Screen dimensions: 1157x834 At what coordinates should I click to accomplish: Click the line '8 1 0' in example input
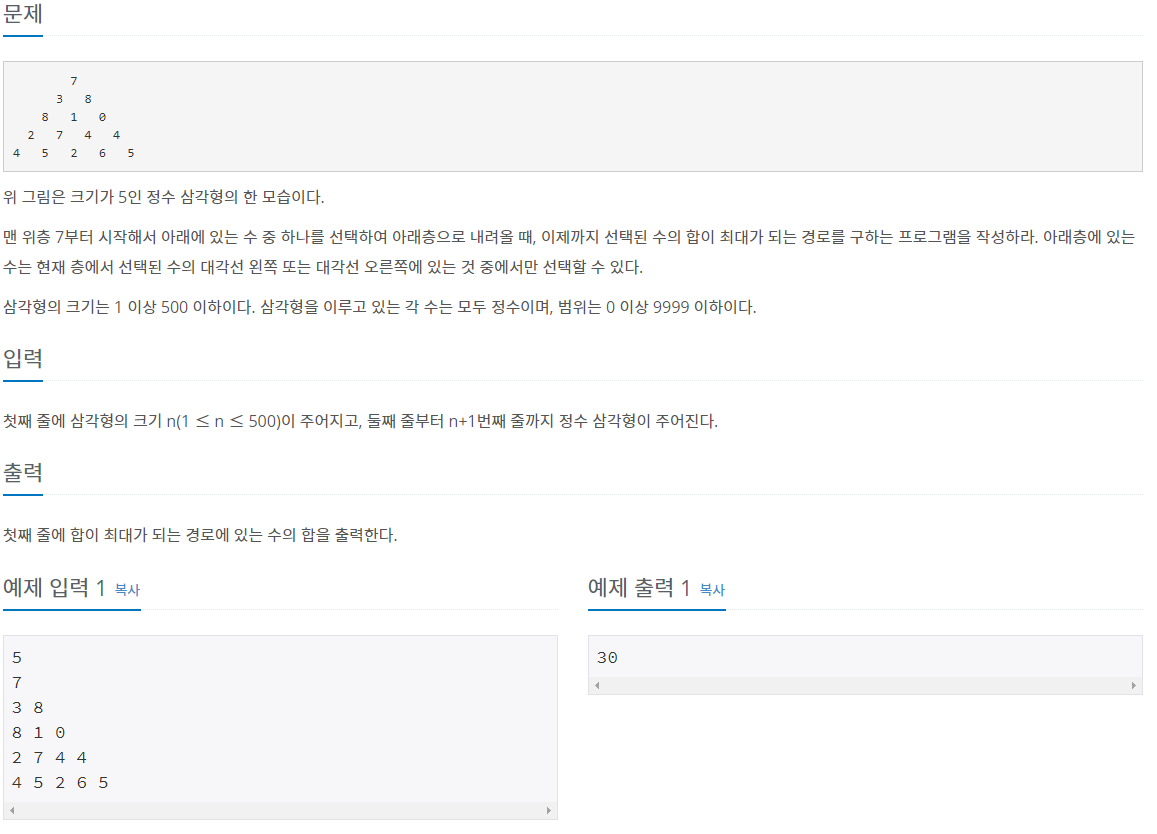(x=38, y=733)
